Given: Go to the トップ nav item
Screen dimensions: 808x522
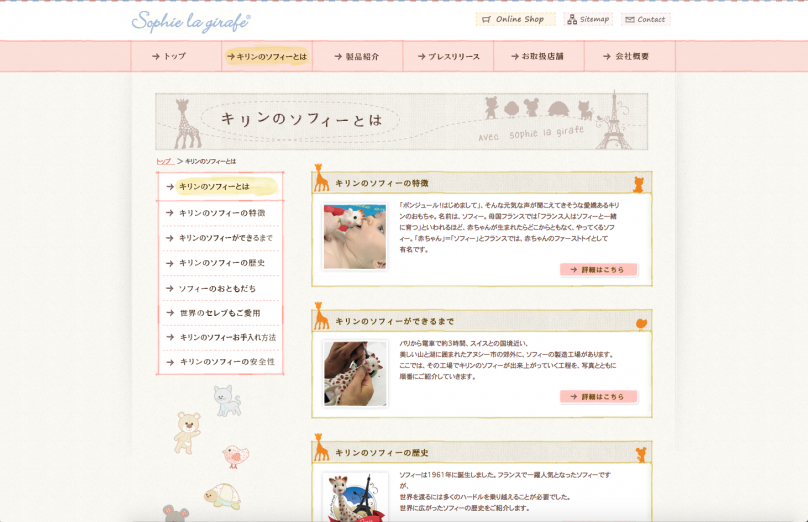Looking at the screenshot, I should point(176,56).
